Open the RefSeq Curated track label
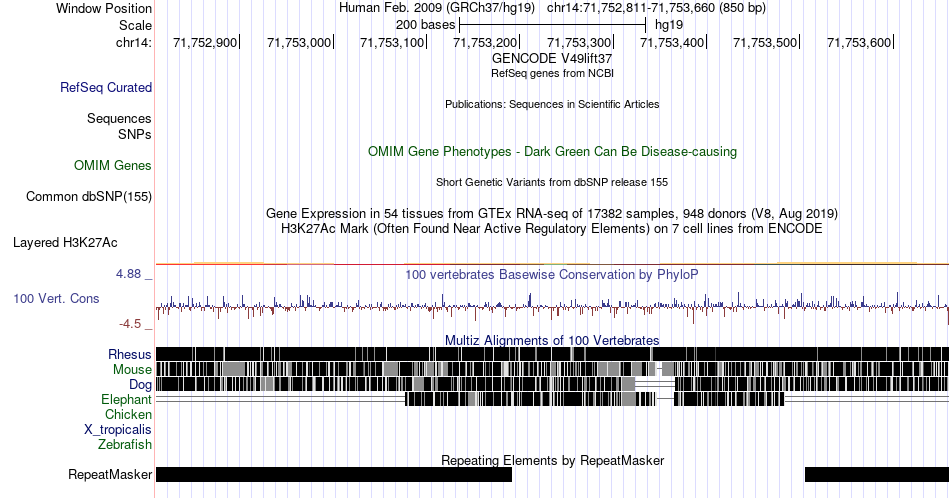Image resolution: width=950 pixels, height=498 pixels. [x=106, y=87]
